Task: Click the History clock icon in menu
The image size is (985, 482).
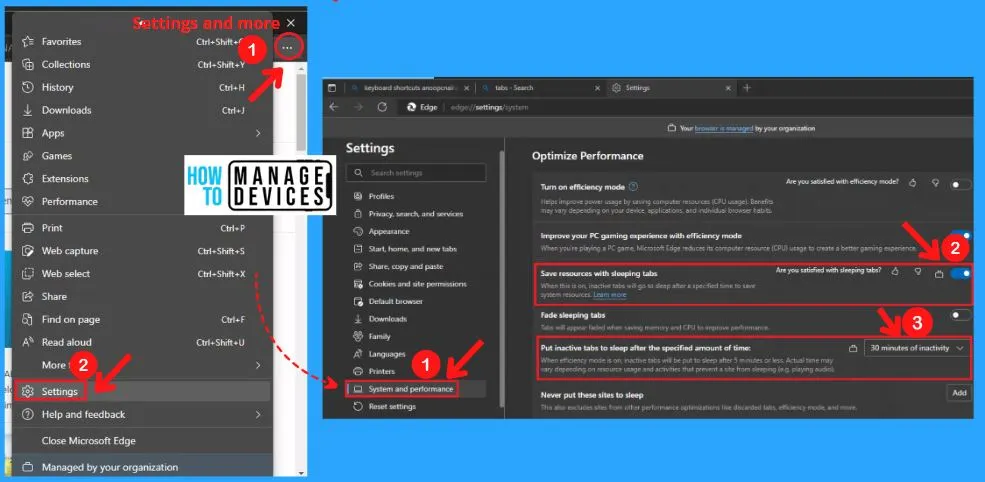Action: tap(27, 87)
